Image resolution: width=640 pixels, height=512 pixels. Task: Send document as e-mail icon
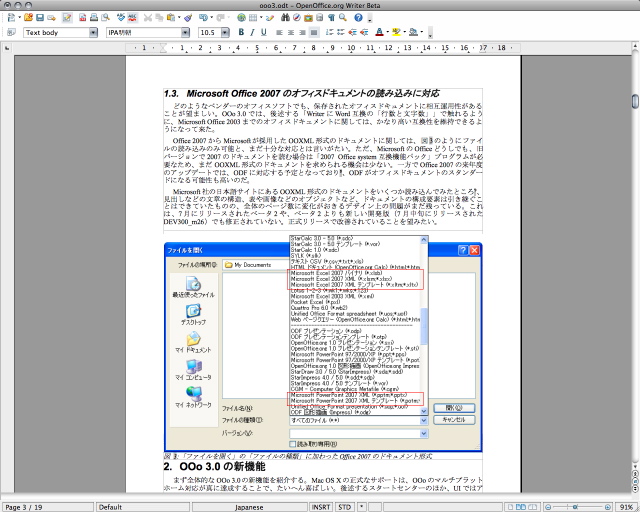click(x=51, y=18)
